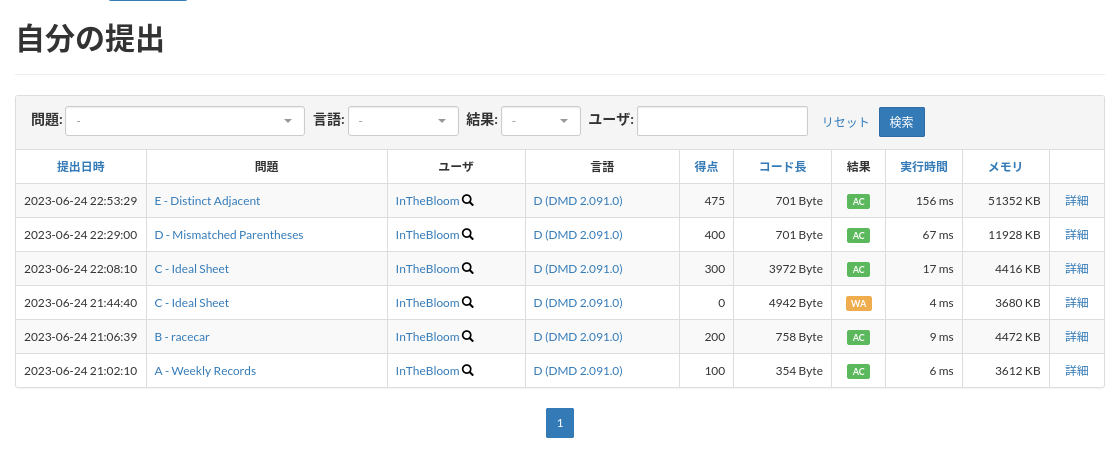Magnifier icon in 21:44:40 Ideal Sheet row
Screen dimensions: 1120x451
pos(468,302)
